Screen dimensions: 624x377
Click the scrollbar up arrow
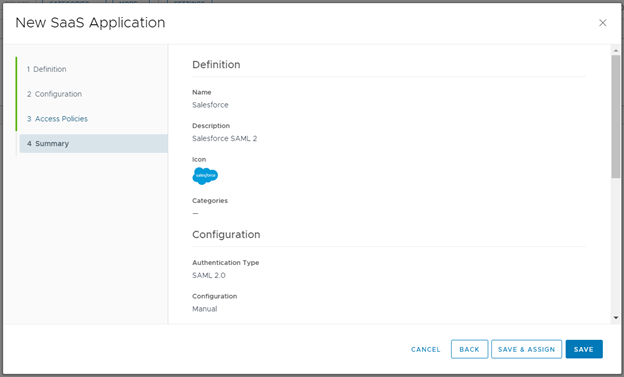[x=616, y=50]
